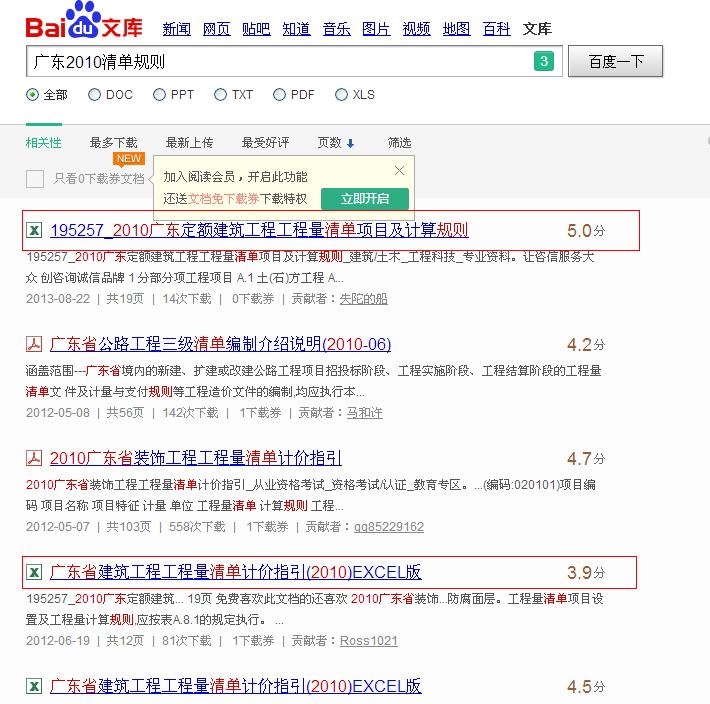Switch to the 最多下载 sort tab
Screen dimensions: 710x704
click(x=113, y=143)
